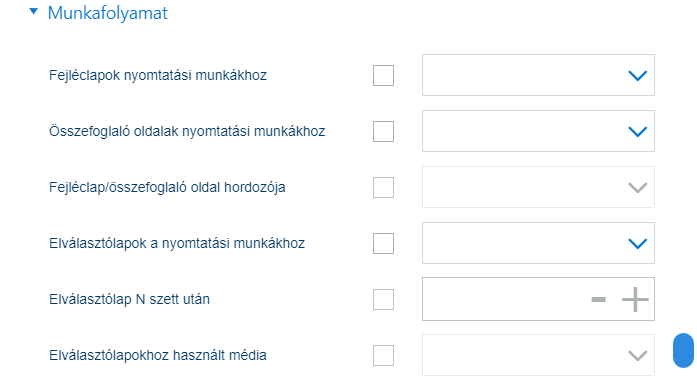Click the blue vertical scrollbar thumb
Screen dimensions: 697x382
[683, 350]
